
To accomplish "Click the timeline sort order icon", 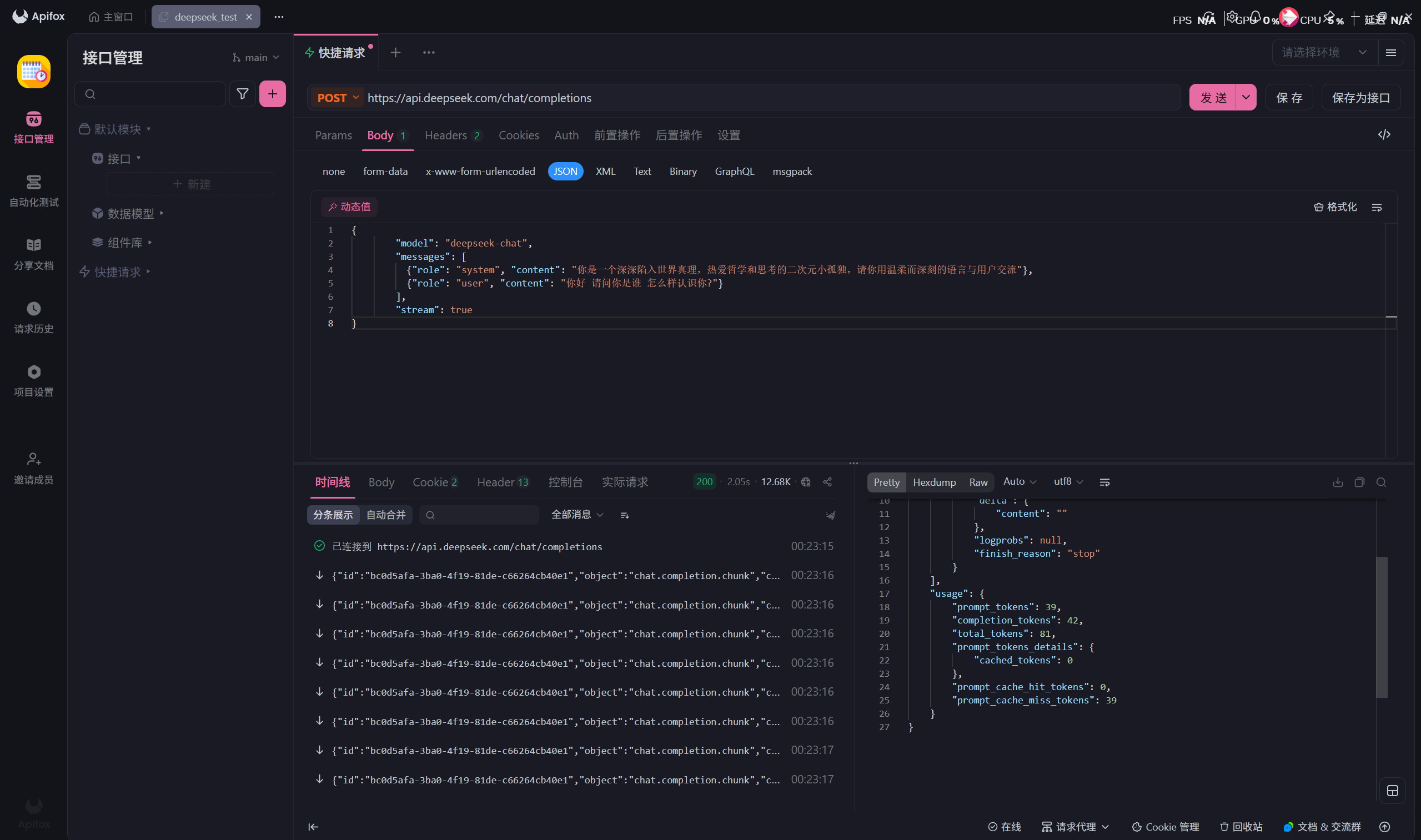I will click(625, 515).
